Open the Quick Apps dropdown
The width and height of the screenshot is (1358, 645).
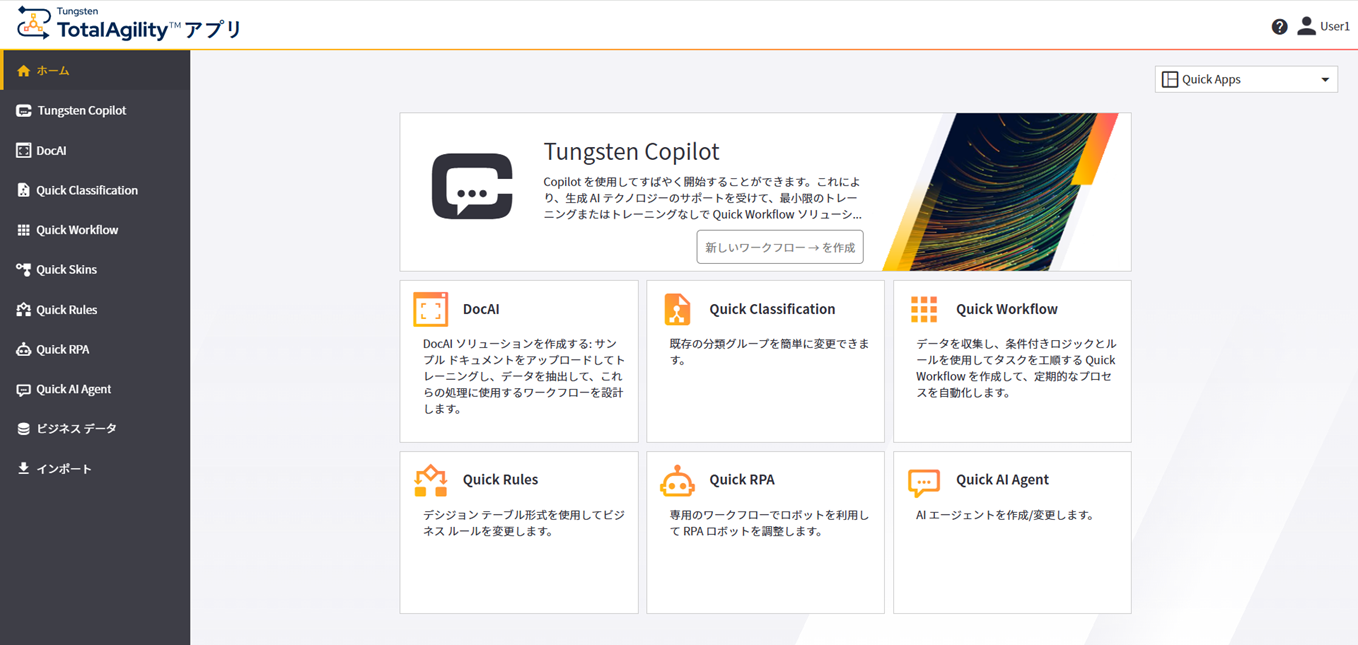[1245, 79]
